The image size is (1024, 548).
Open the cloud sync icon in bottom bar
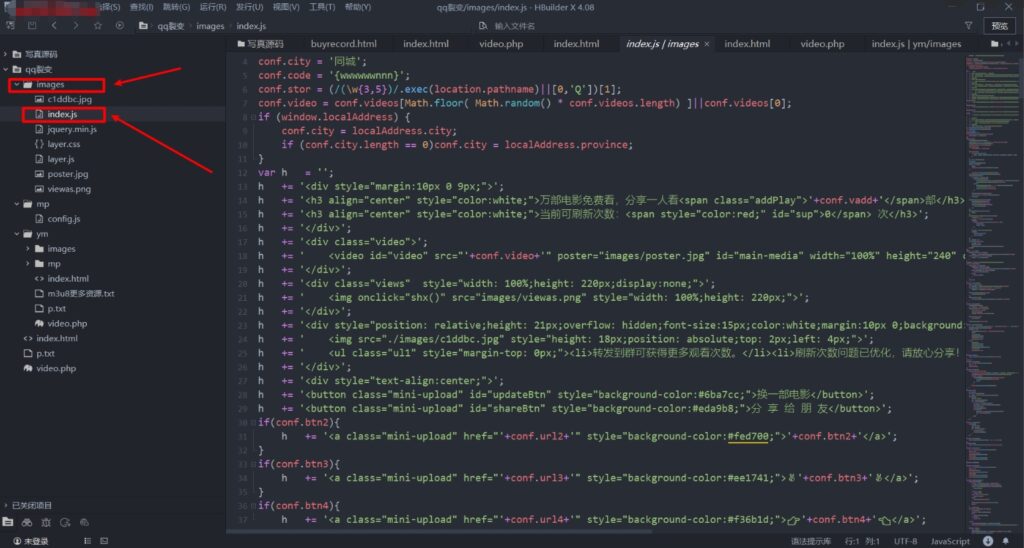[x=84, y=522]
